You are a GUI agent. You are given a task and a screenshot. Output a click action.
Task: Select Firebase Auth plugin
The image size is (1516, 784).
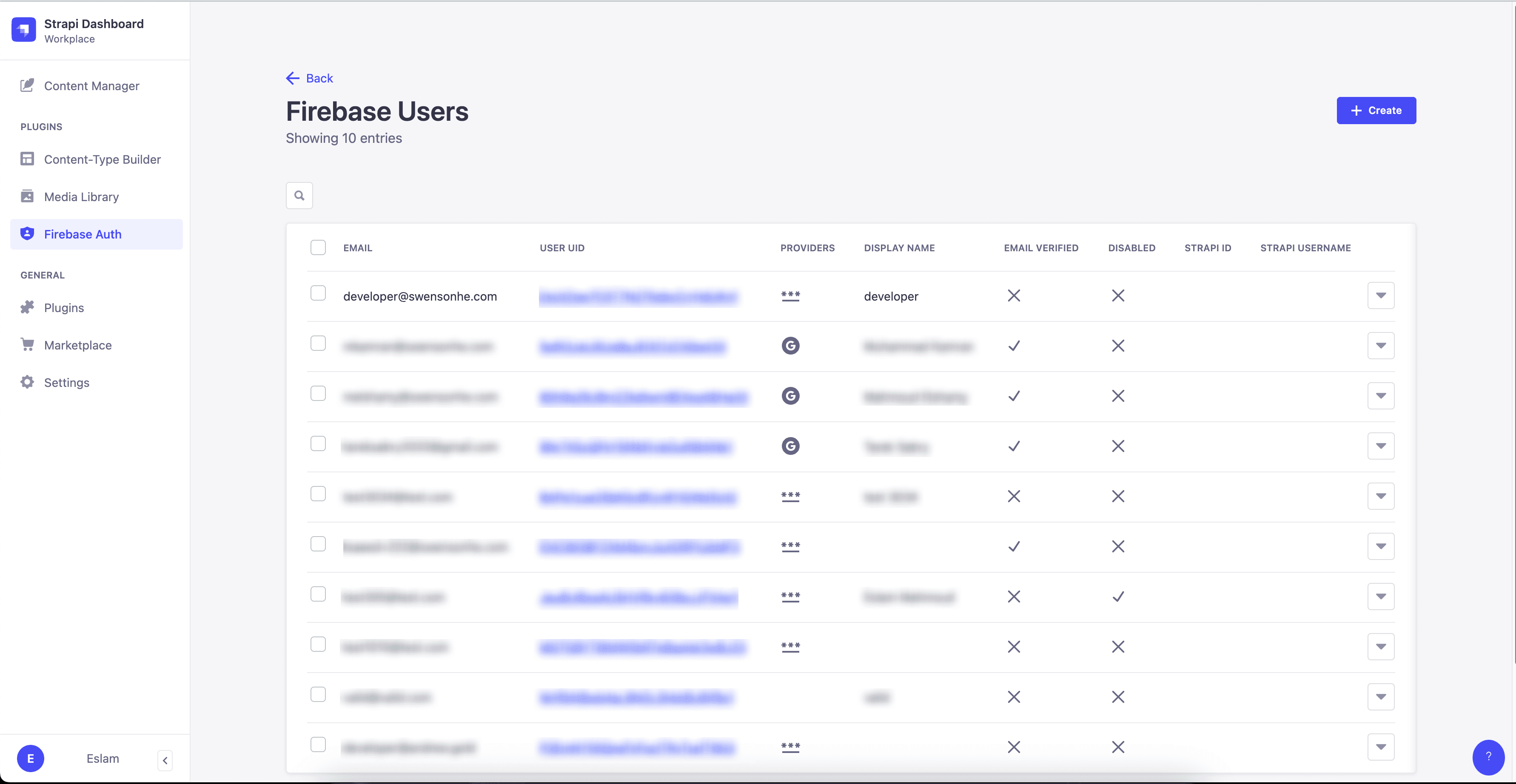[96, 234]
